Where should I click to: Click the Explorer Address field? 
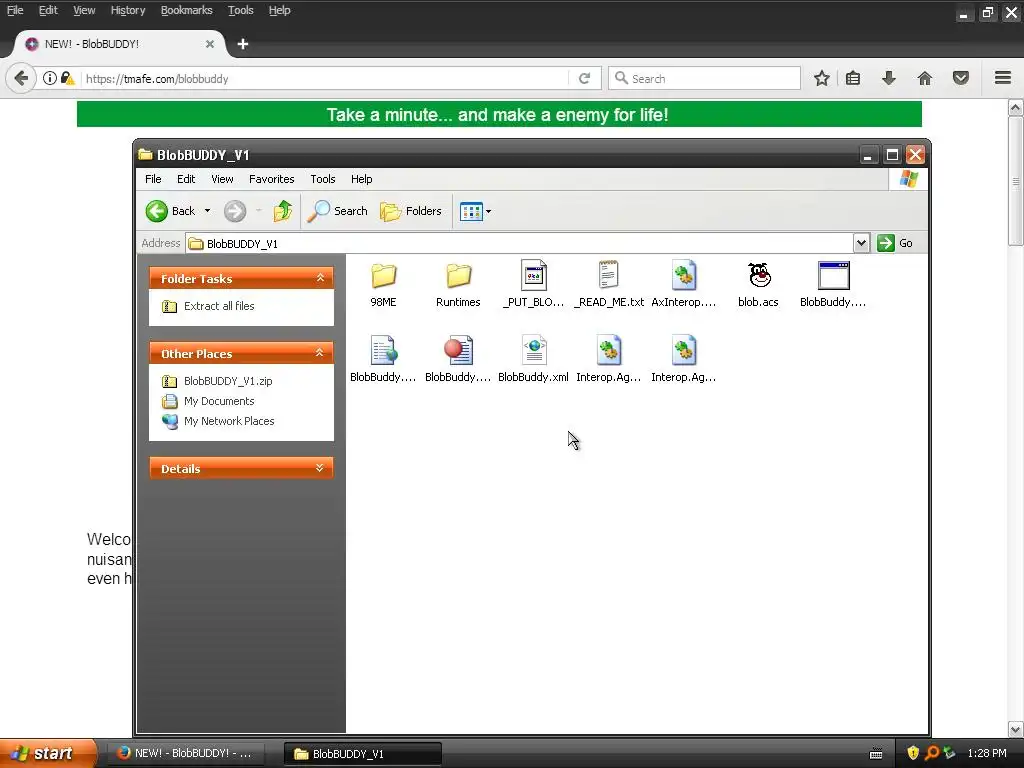(x=520, y=243)
